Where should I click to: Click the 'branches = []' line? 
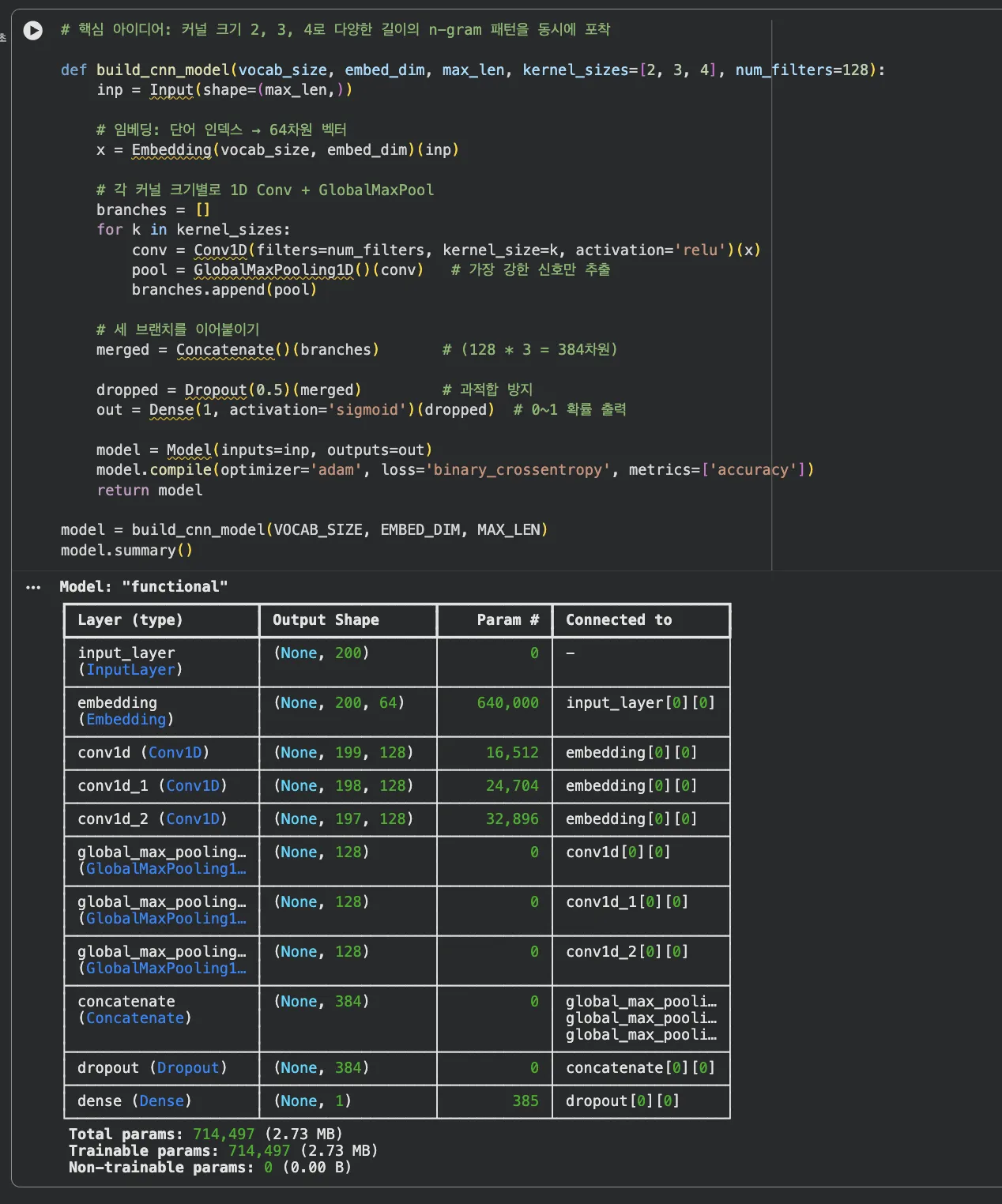[153, 210]
